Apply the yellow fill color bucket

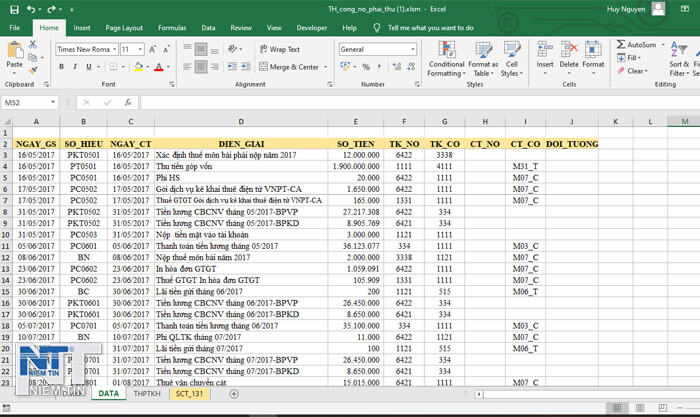tap(138, 67)
